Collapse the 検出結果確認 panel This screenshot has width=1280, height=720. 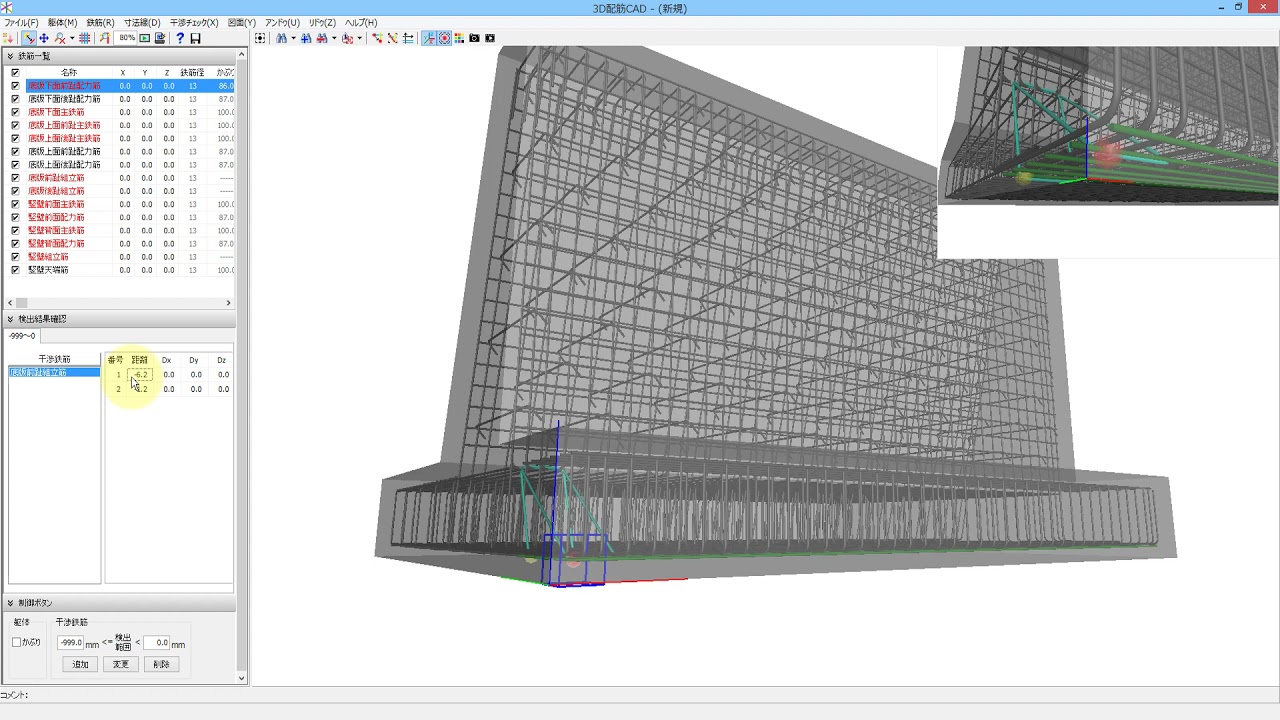[10, 319]
